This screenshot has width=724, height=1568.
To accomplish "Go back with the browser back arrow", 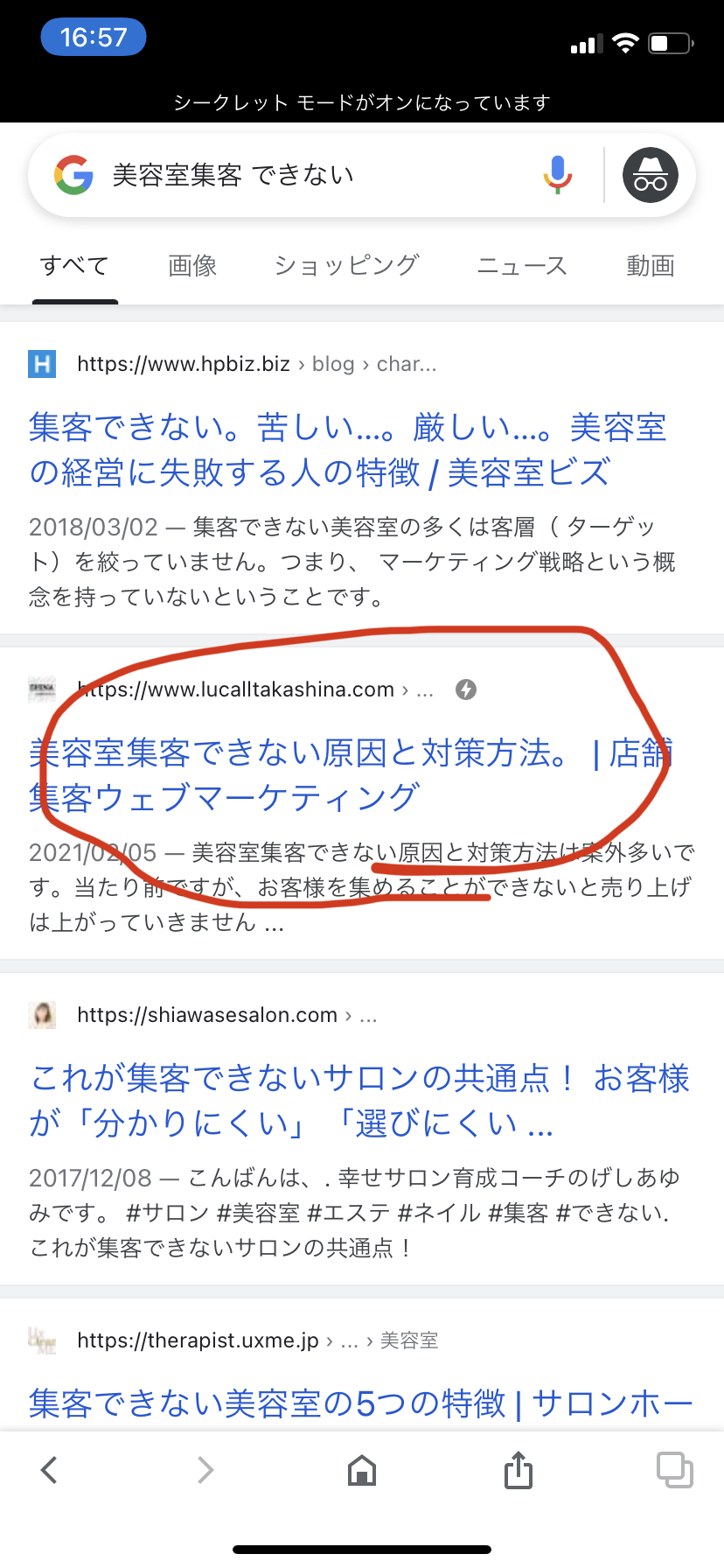I will (50, 1470).
